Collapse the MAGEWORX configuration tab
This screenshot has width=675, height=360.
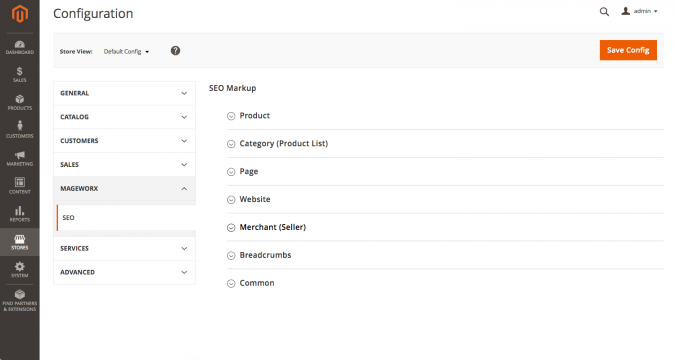click(x=124, y=189)
